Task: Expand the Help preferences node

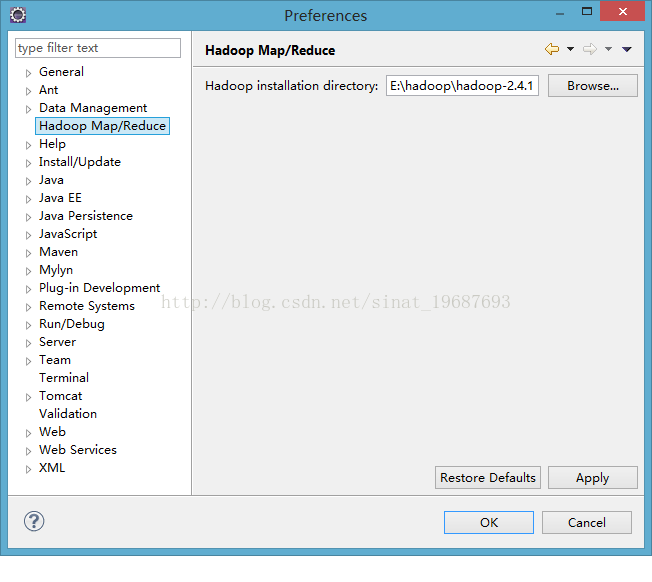Action: point(28,145)
